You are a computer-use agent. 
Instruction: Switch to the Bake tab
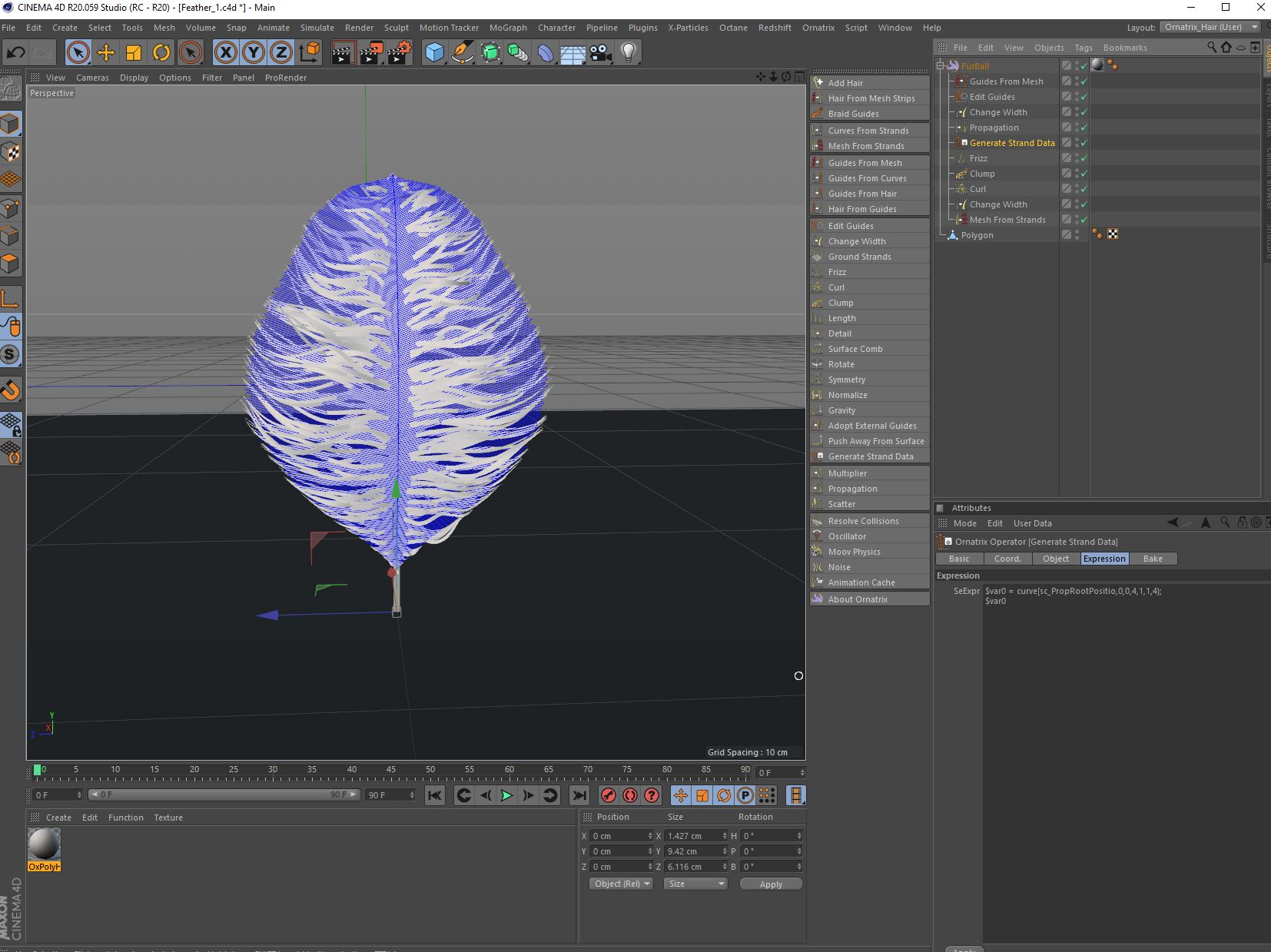(1152, 559)
